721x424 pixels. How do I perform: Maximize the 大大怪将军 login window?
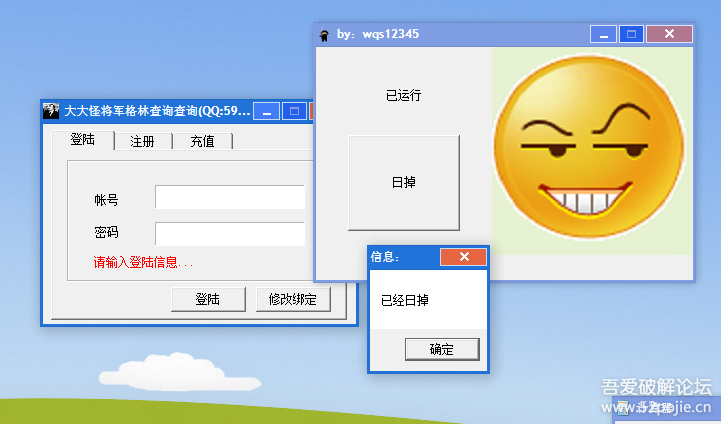294,111
